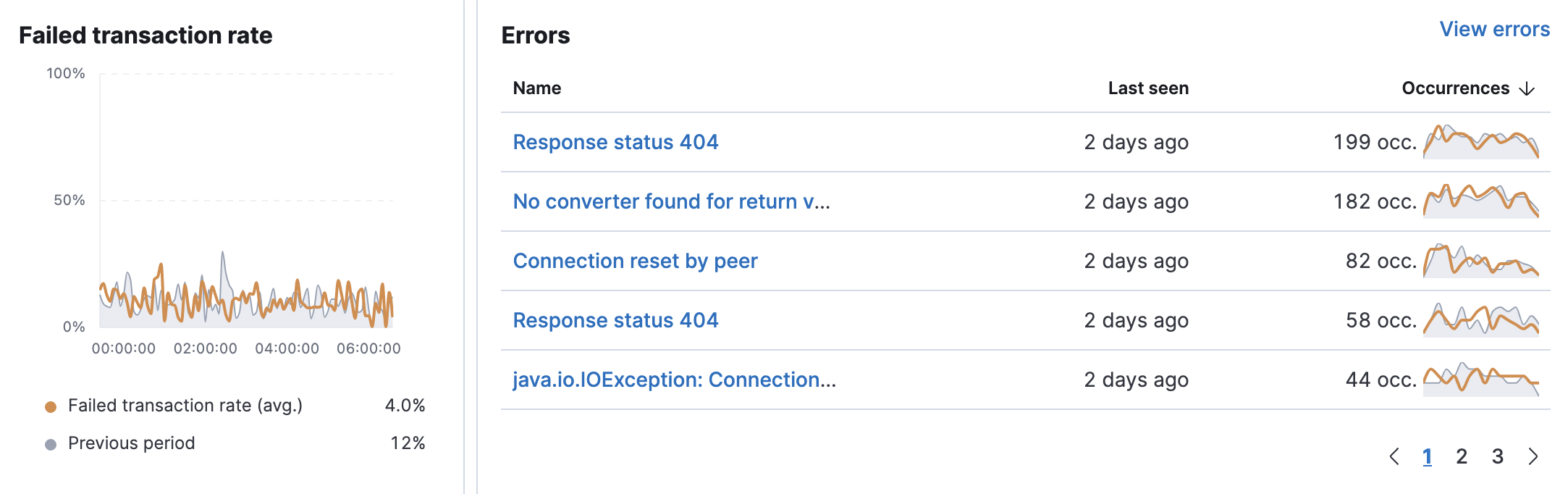Sort errors by Last seen column
Image resolution: width=1568 pixels, height=494 pixels.
coord(1149,88)
